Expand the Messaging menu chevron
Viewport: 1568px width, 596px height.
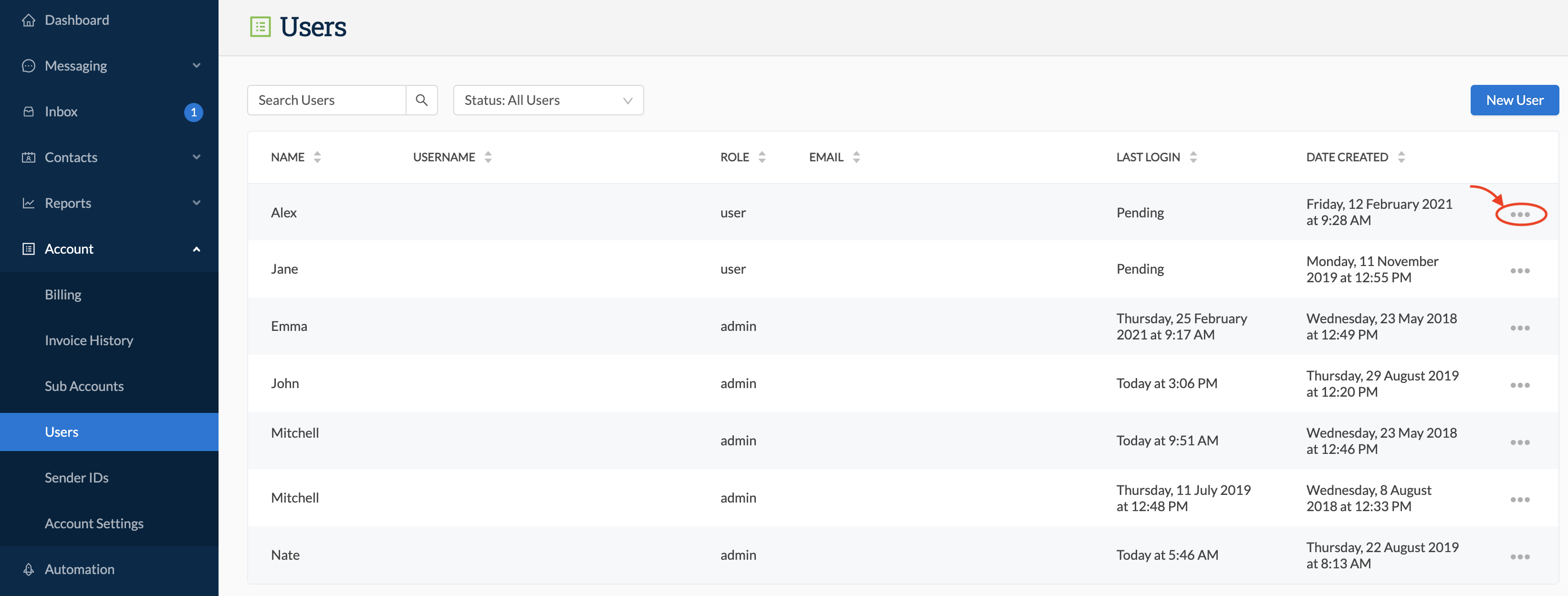point(196,65)
